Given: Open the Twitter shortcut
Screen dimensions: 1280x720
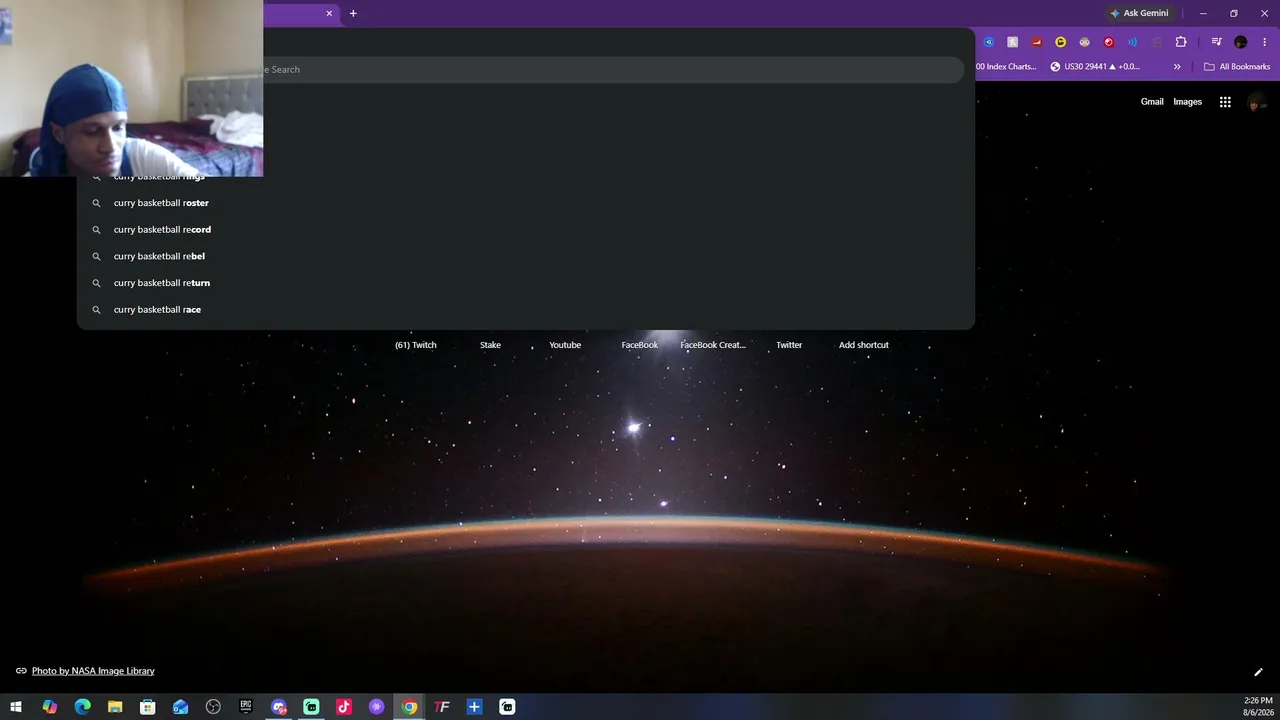Looking at the screenshot, I should 789,345.
